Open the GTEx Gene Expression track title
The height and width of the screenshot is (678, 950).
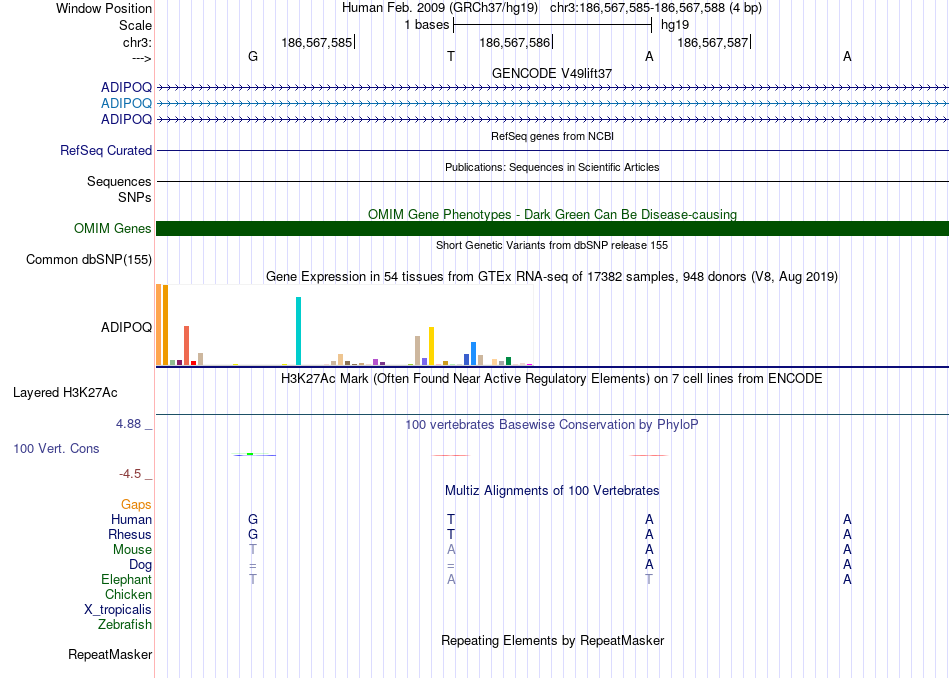click(x=552, y=277)
